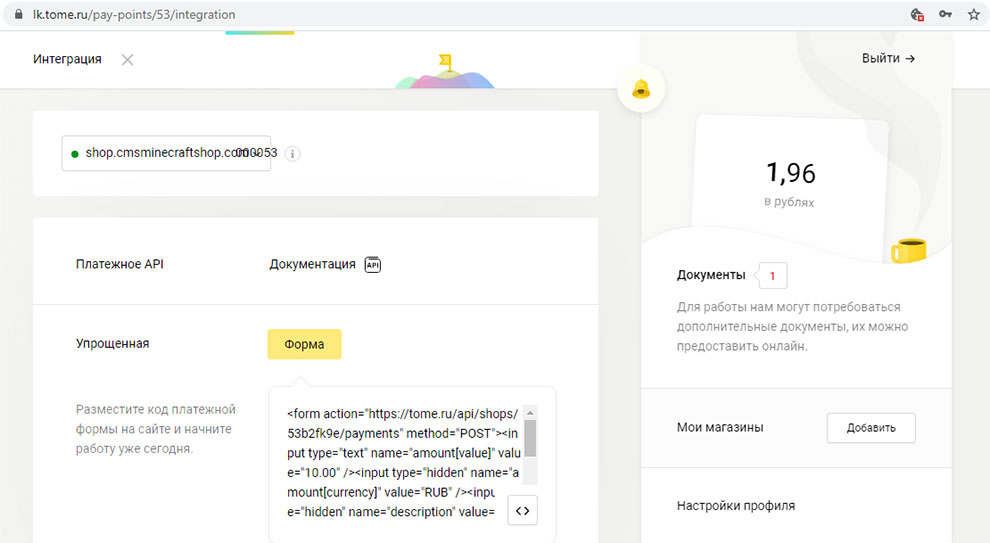Click the key password icon in address bar
Viewport: 990px width, 543px height.
(945, 15)
